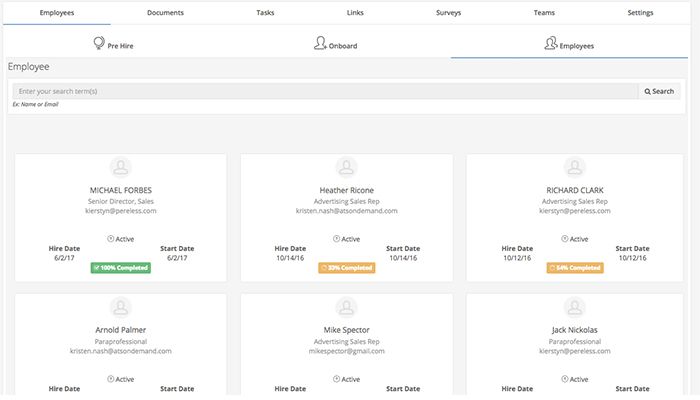This screenshot has height=400, width=700.
Task: Click Richard Clark's profile avatar icon
Action: [573, 168]
